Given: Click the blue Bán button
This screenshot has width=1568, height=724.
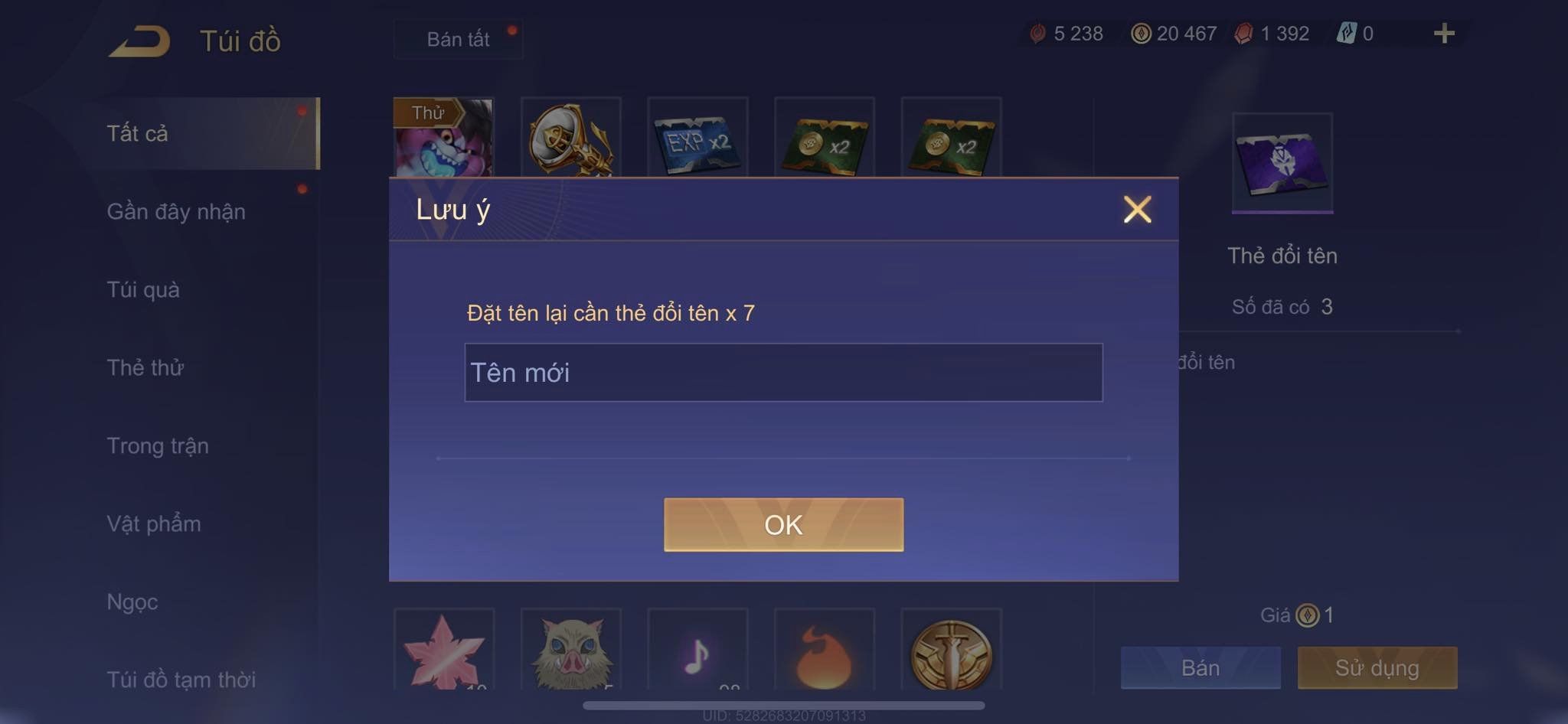Looking at the screenshot, I should [x=1200, y=668].
